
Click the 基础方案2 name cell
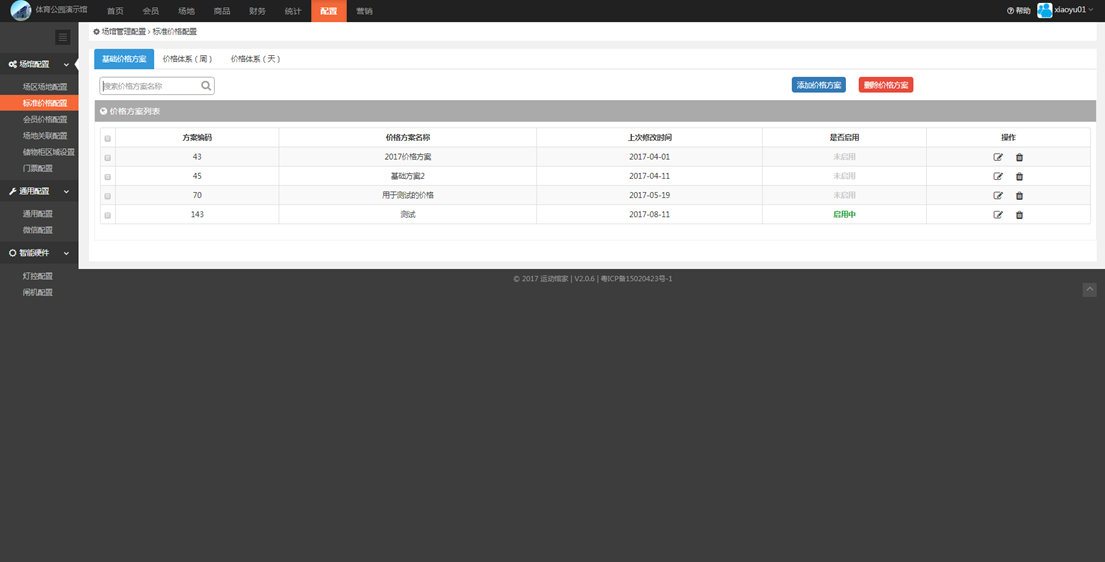point(407,176)
